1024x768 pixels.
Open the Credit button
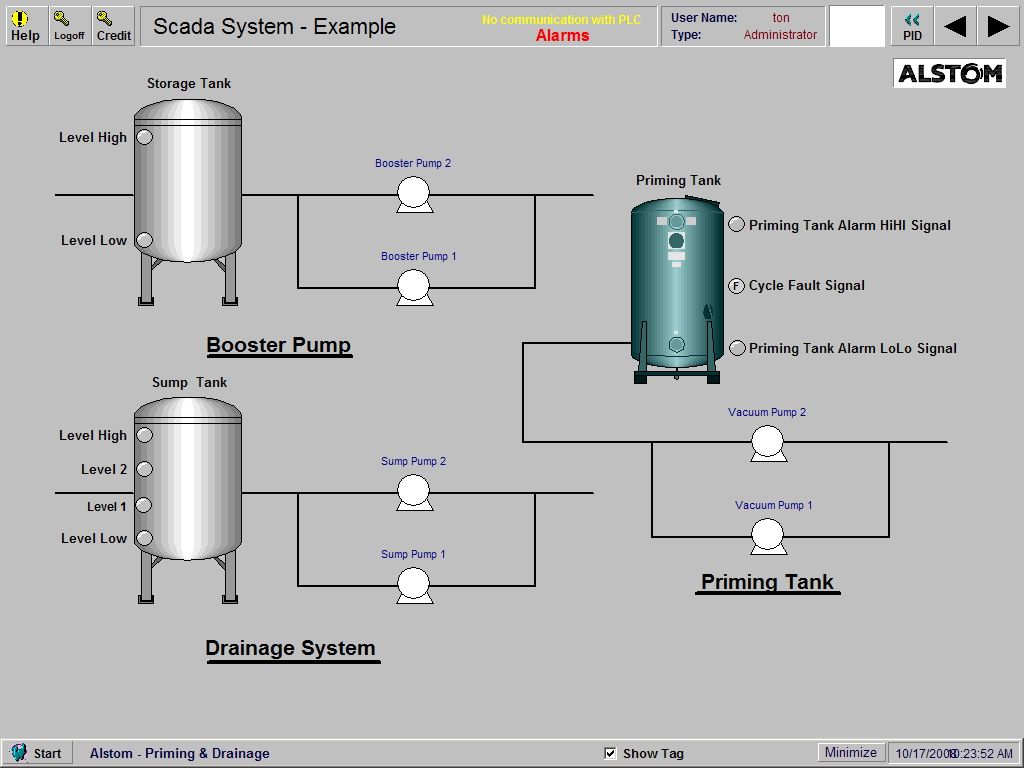tap(113, 26)
